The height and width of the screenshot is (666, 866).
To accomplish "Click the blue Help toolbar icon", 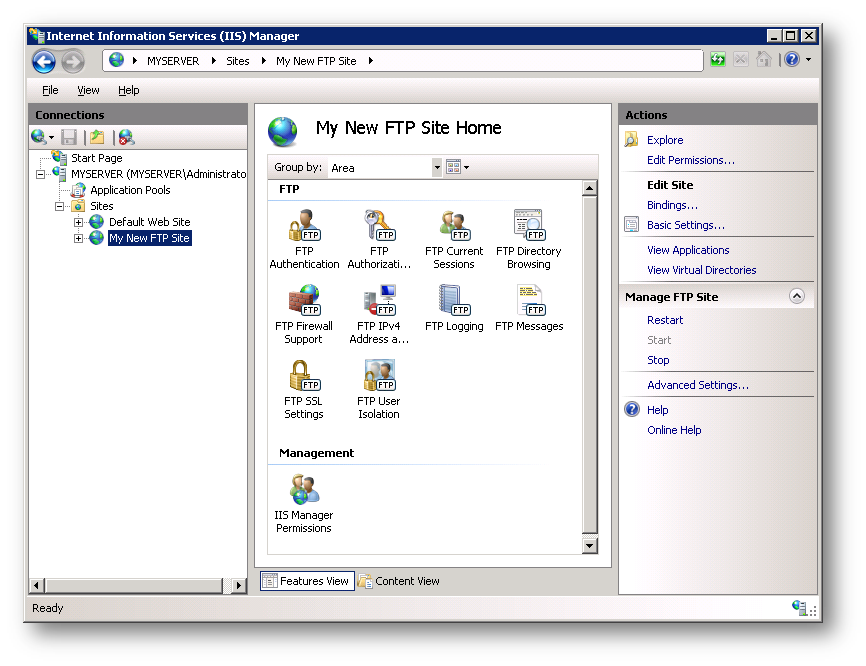I will [792, 59].
